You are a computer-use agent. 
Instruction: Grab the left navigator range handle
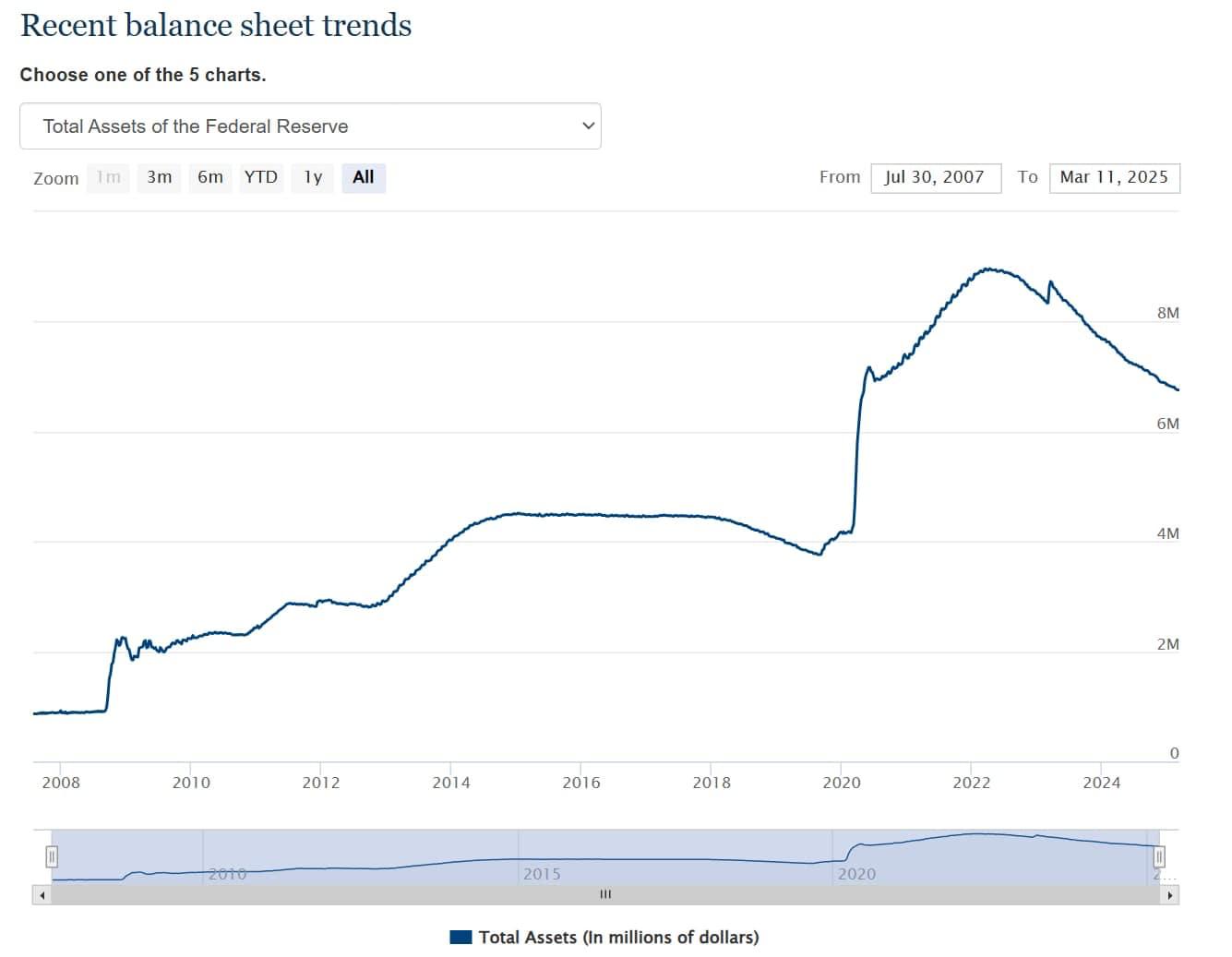coord(53,856)
